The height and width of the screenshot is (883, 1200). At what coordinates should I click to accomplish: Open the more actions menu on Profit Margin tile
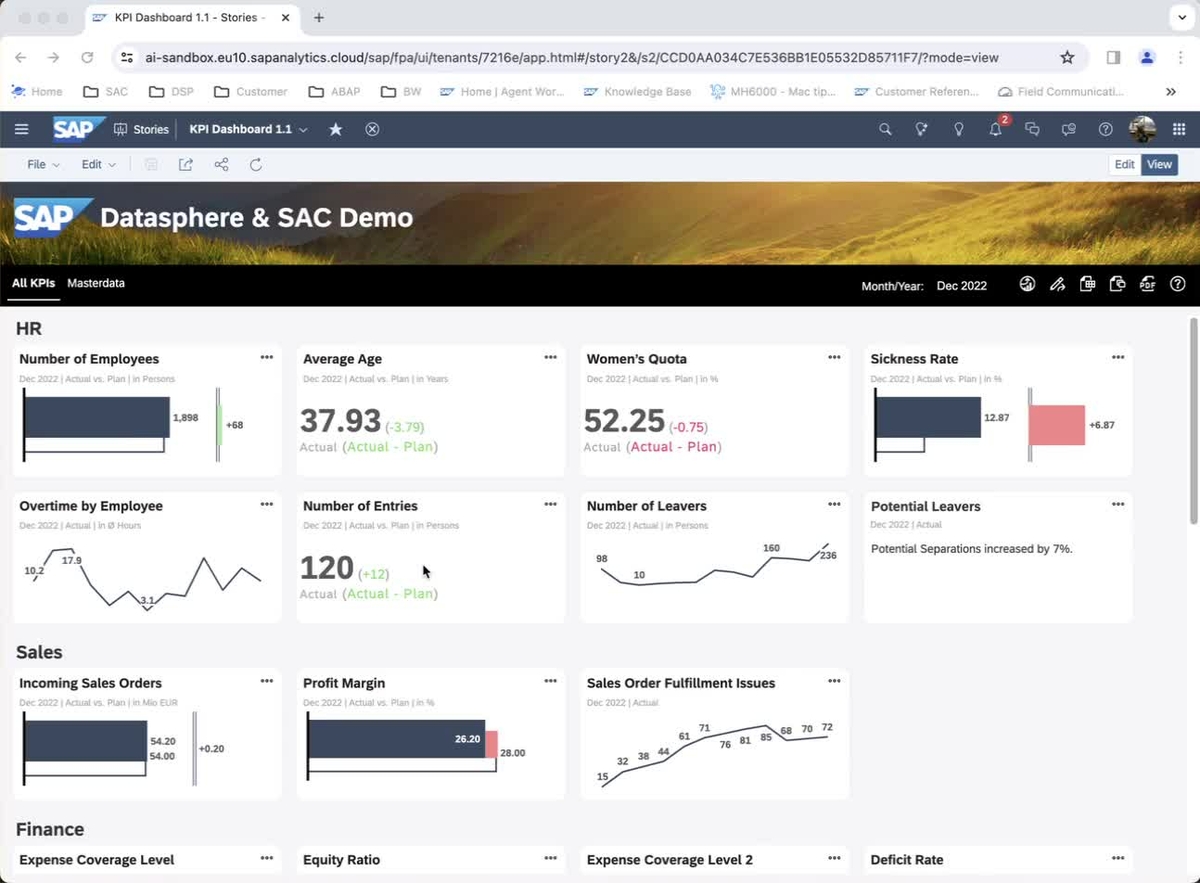coord(550,681)
